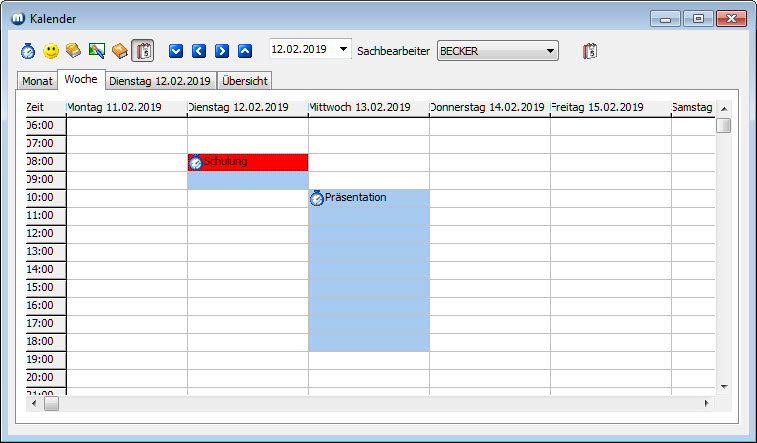Click the yellow smiley face icon
Image resolution: width=757 pixels, height=443 pixels.
point(50,51)
